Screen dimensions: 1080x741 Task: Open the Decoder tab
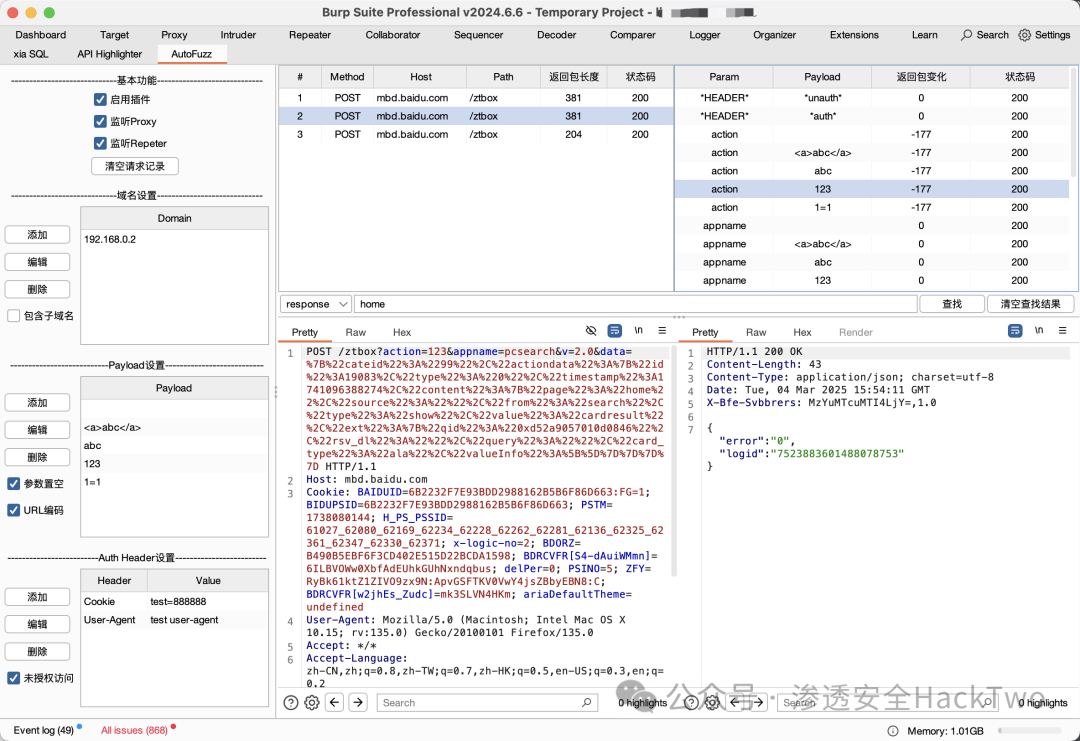point(557,34)
